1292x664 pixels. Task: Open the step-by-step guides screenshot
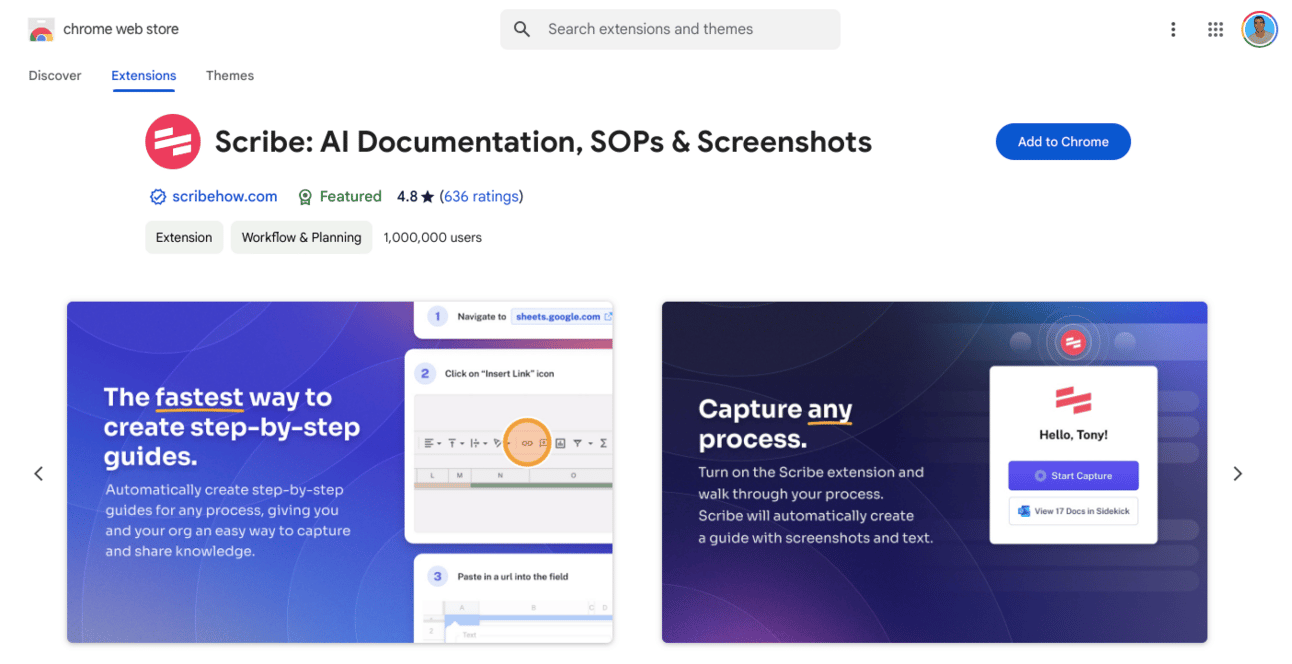(x=340, y=472)
